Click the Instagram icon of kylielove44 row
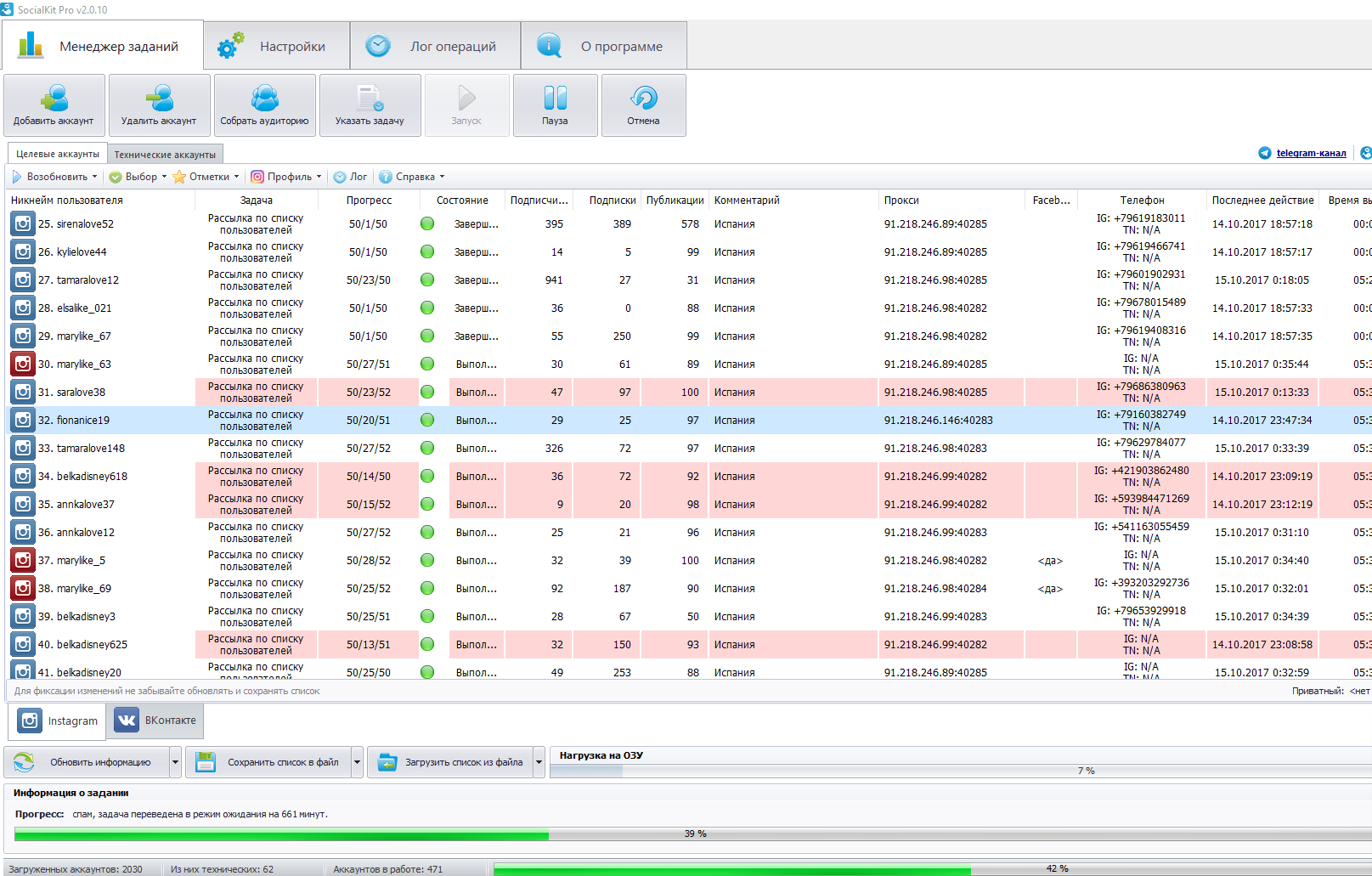Viewport: 1372px width, 876px height. pos(23,251)
